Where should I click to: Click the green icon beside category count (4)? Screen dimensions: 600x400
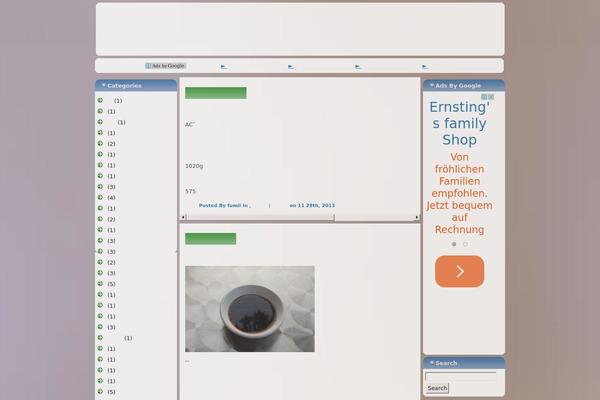point(100,197)
